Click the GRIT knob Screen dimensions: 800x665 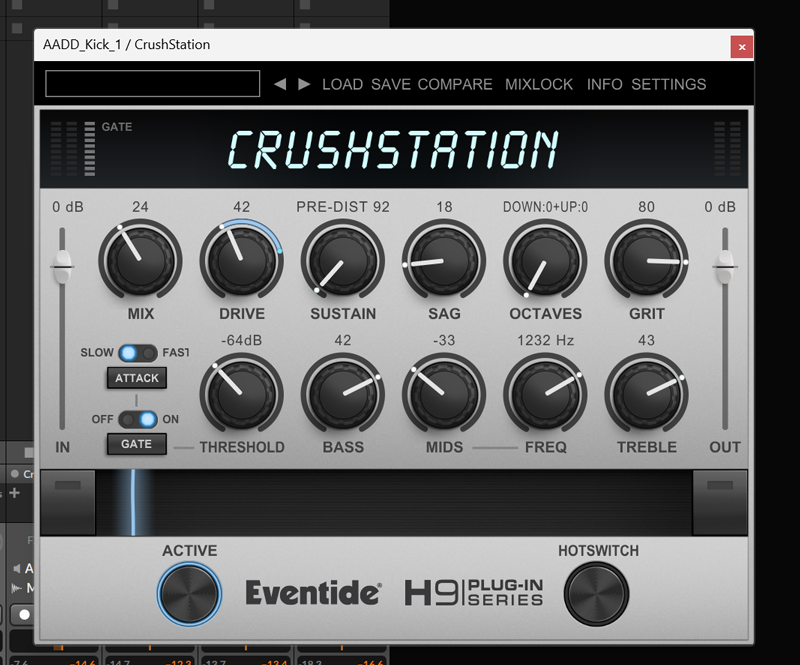pos(646,260)
